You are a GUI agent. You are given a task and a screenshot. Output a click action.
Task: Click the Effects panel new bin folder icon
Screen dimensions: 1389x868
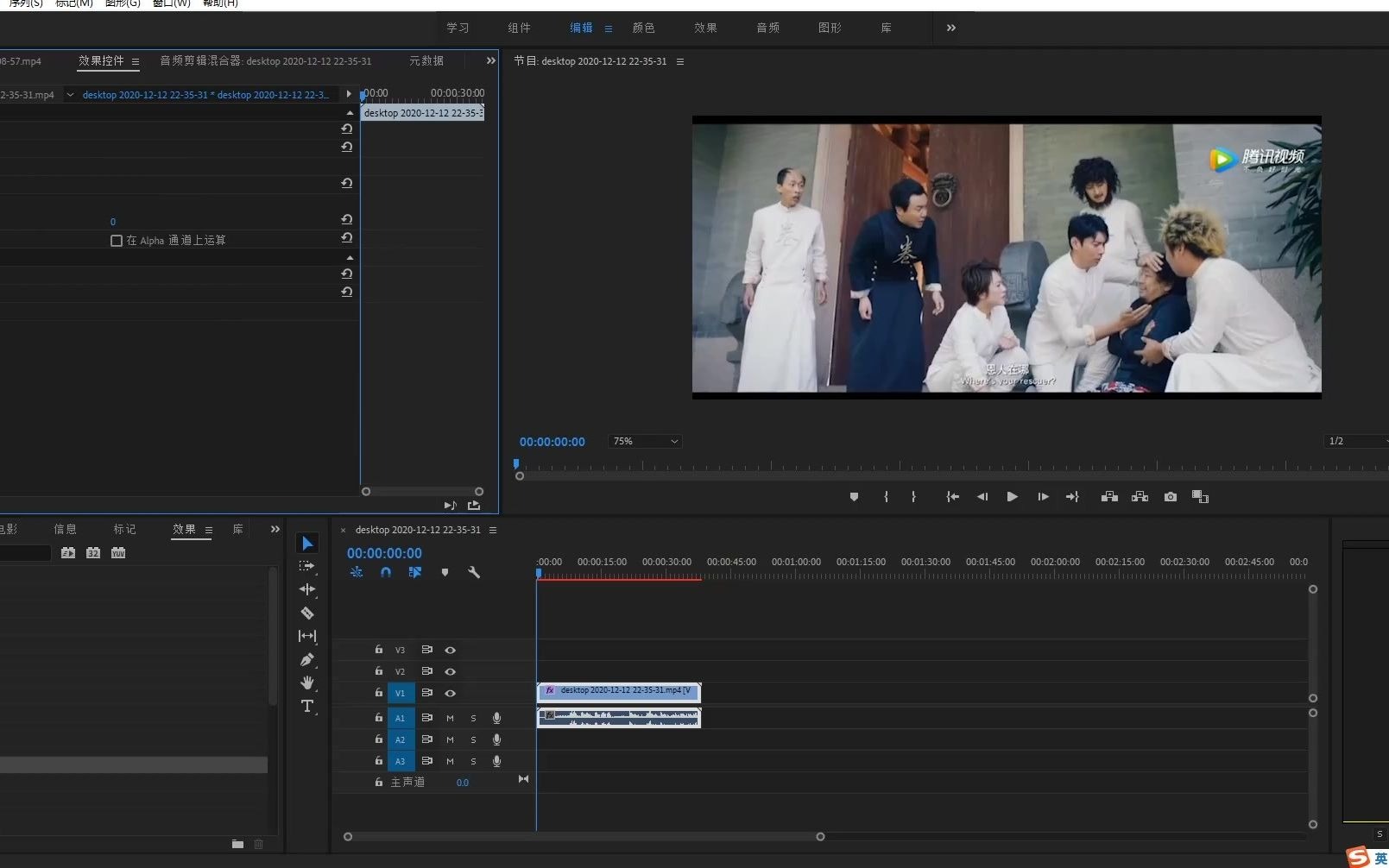pos(237,844)
